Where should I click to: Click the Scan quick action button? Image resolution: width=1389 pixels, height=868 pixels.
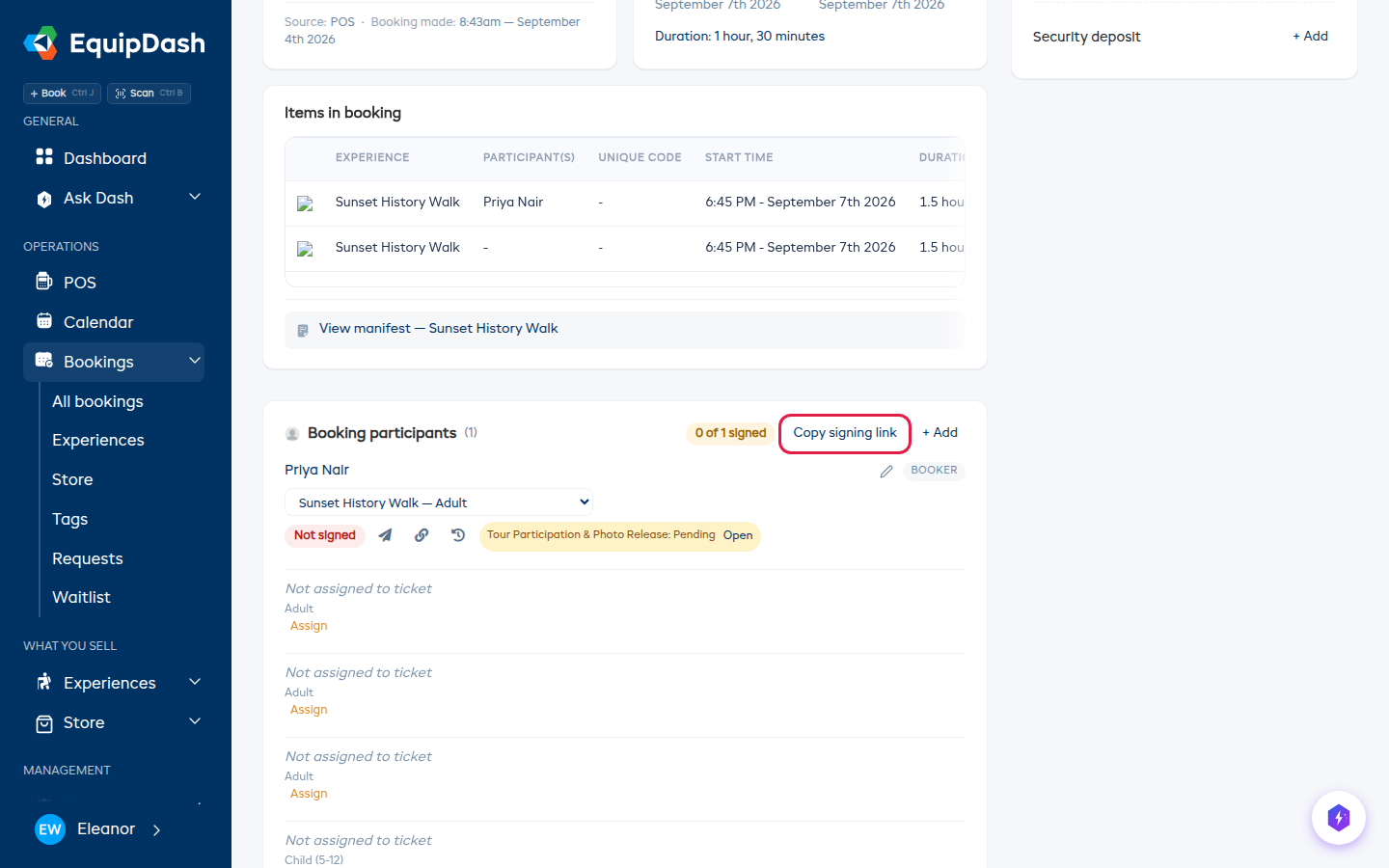[x=149, y=94]
